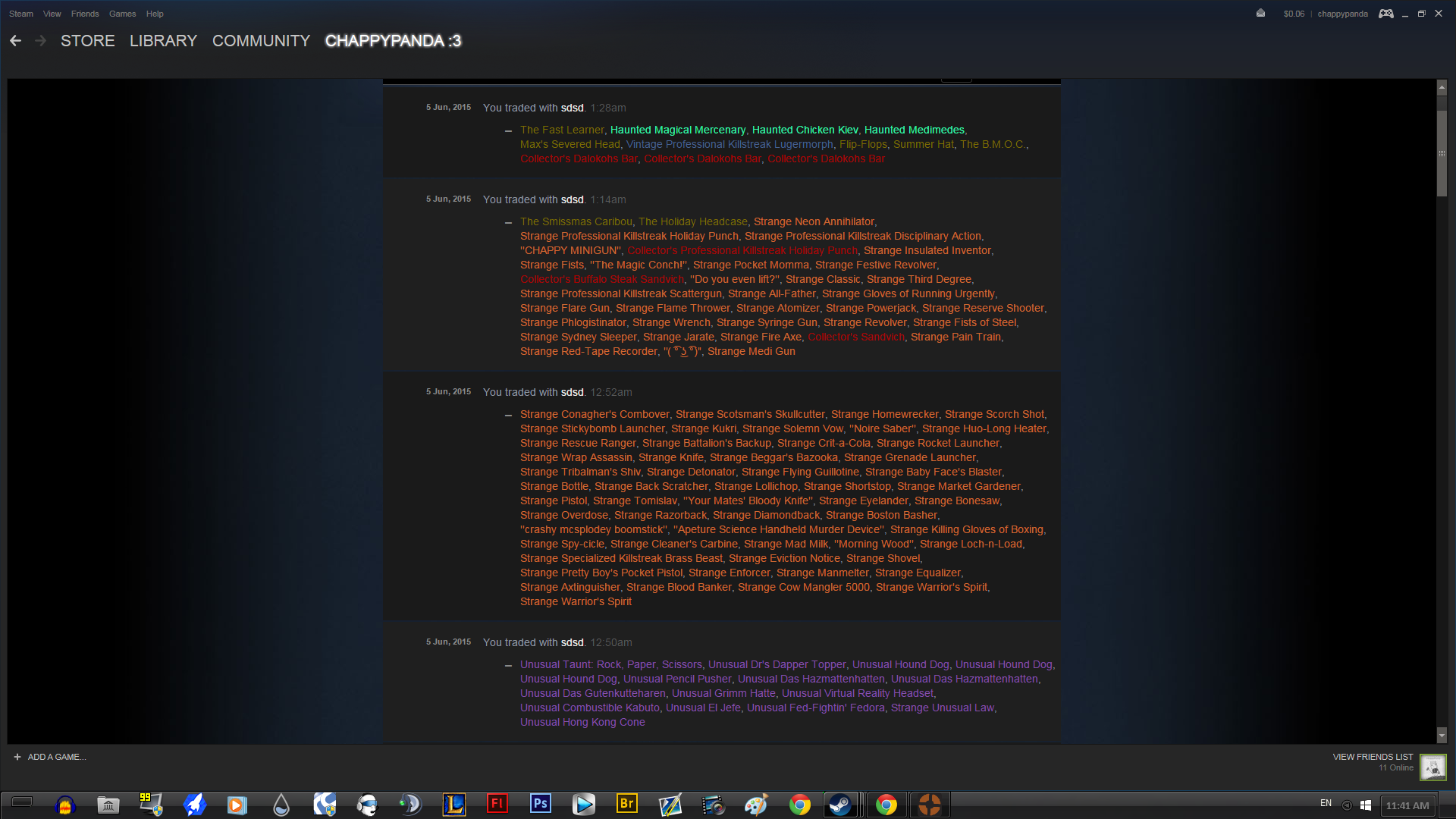Open sdsd profile link in 1:28am trade

572,108
